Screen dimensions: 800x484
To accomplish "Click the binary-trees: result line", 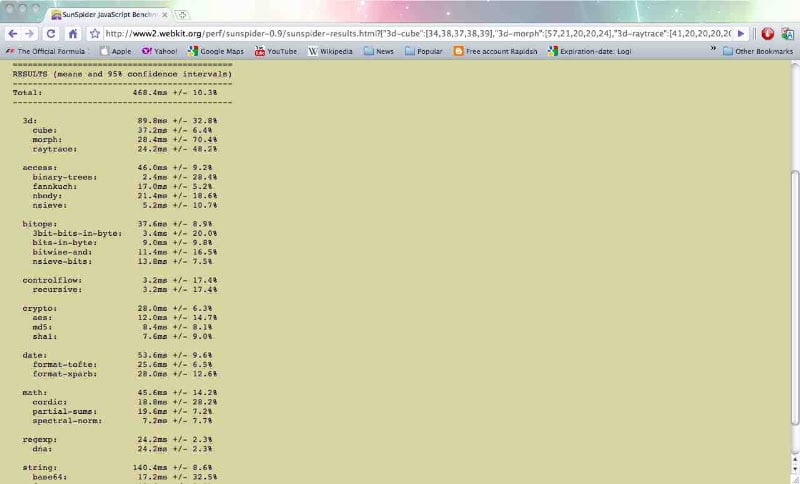I will pos(124,177).
